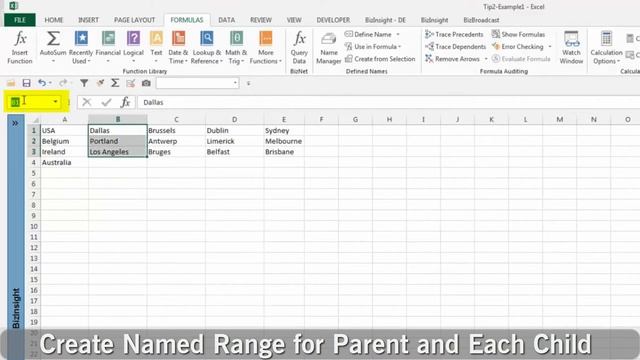This screenshot has height=360, width=640.
Task: Open the Watch Window
Action: 571,47
